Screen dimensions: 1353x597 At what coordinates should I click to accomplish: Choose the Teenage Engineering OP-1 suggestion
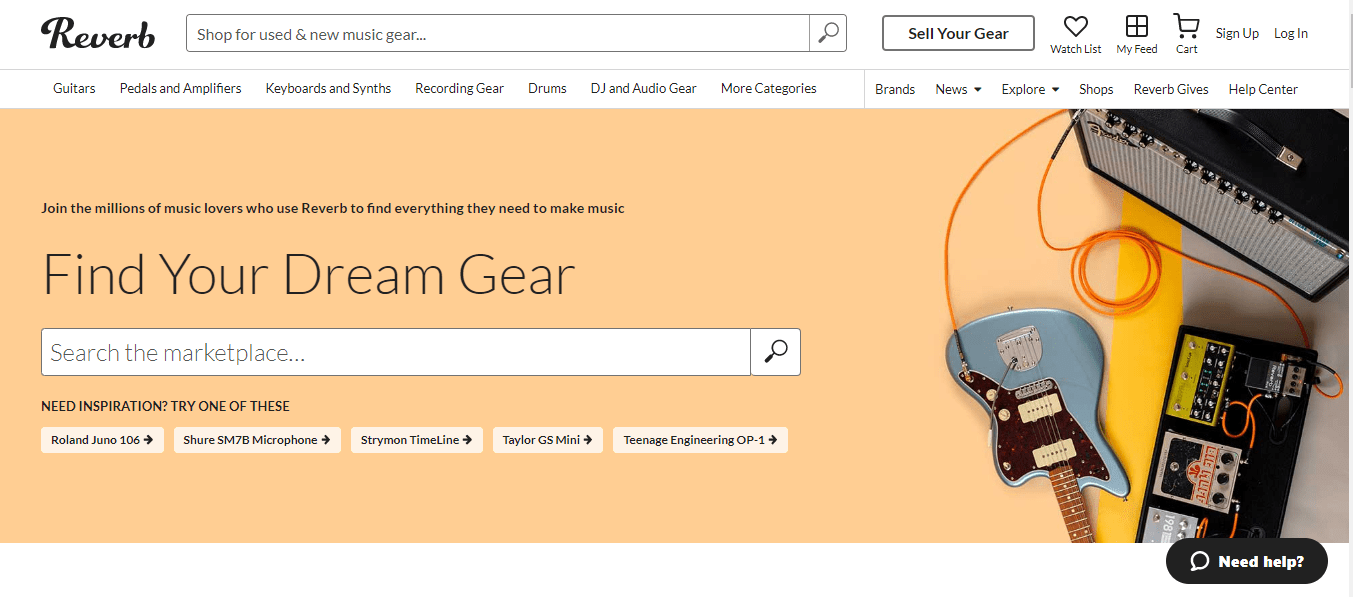click(700, 440)
